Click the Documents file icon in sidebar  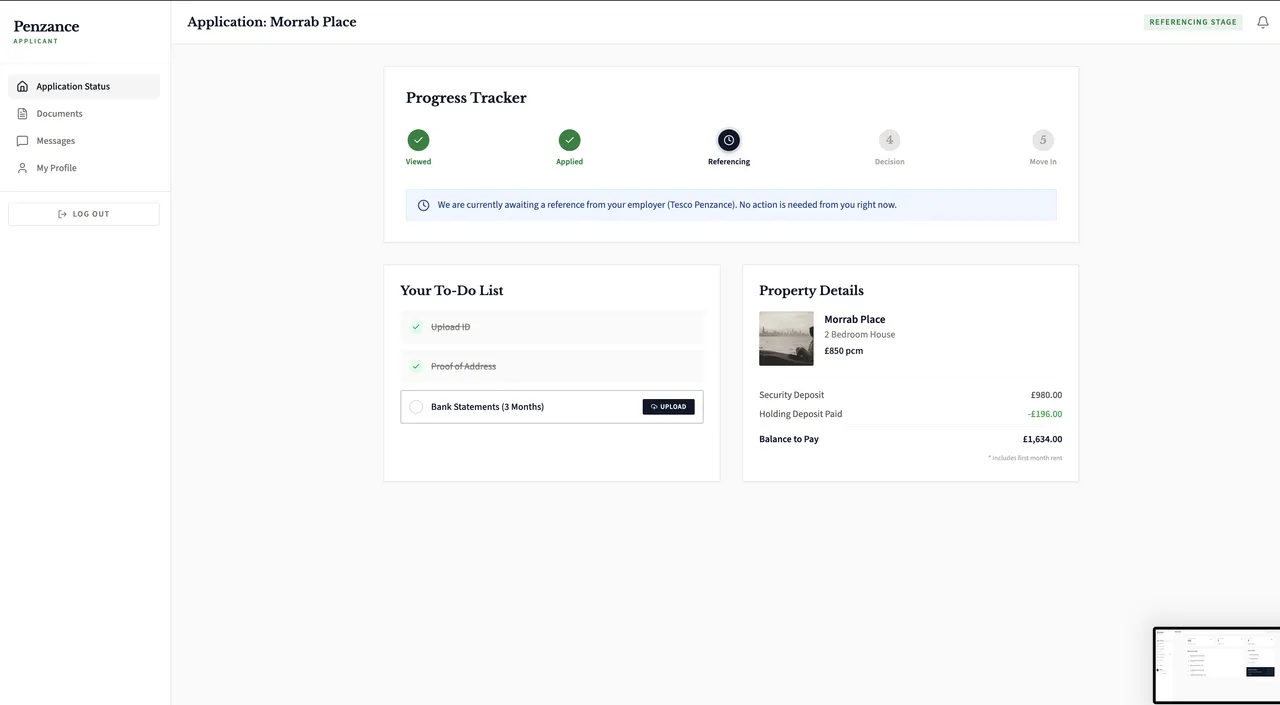[23, 114]
